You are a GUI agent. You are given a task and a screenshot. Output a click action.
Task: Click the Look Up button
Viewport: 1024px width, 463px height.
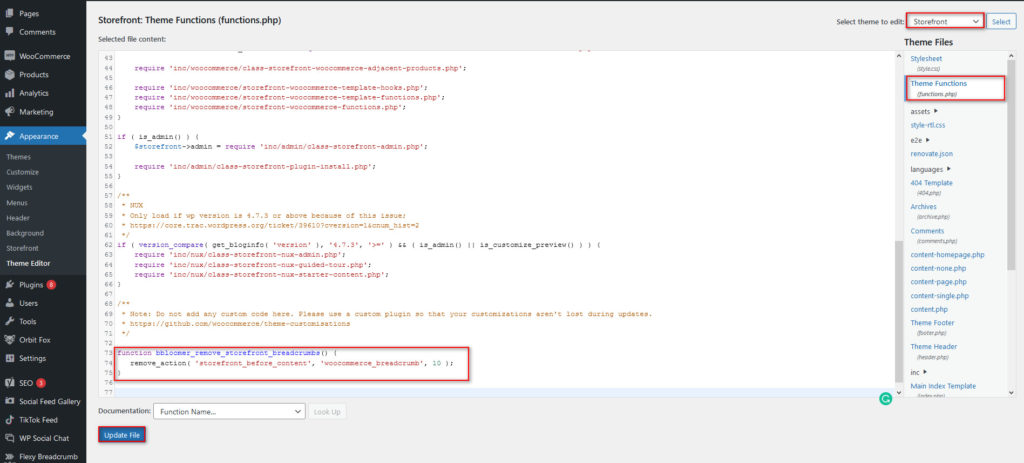(x=327, y=411)
